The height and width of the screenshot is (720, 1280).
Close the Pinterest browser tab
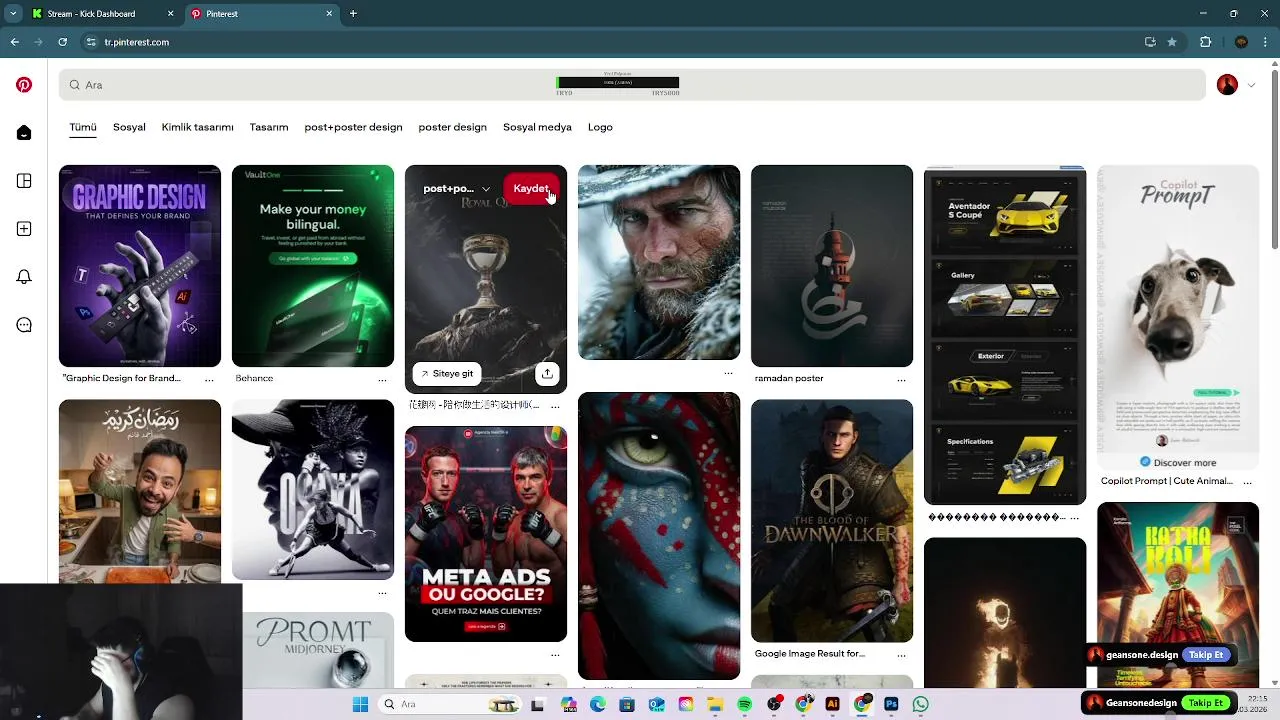329,14
